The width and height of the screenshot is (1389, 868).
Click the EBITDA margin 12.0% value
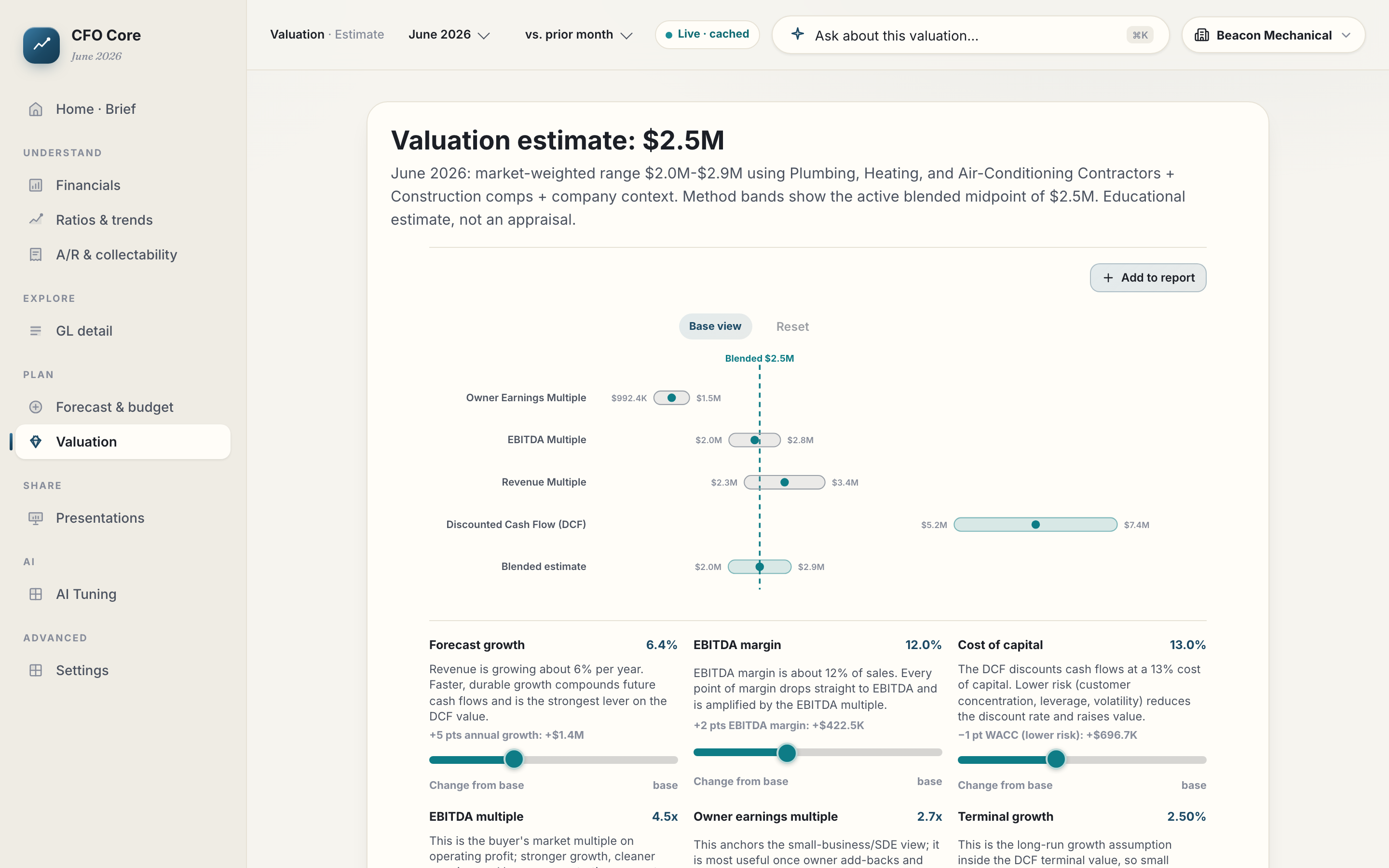point(923,645)
